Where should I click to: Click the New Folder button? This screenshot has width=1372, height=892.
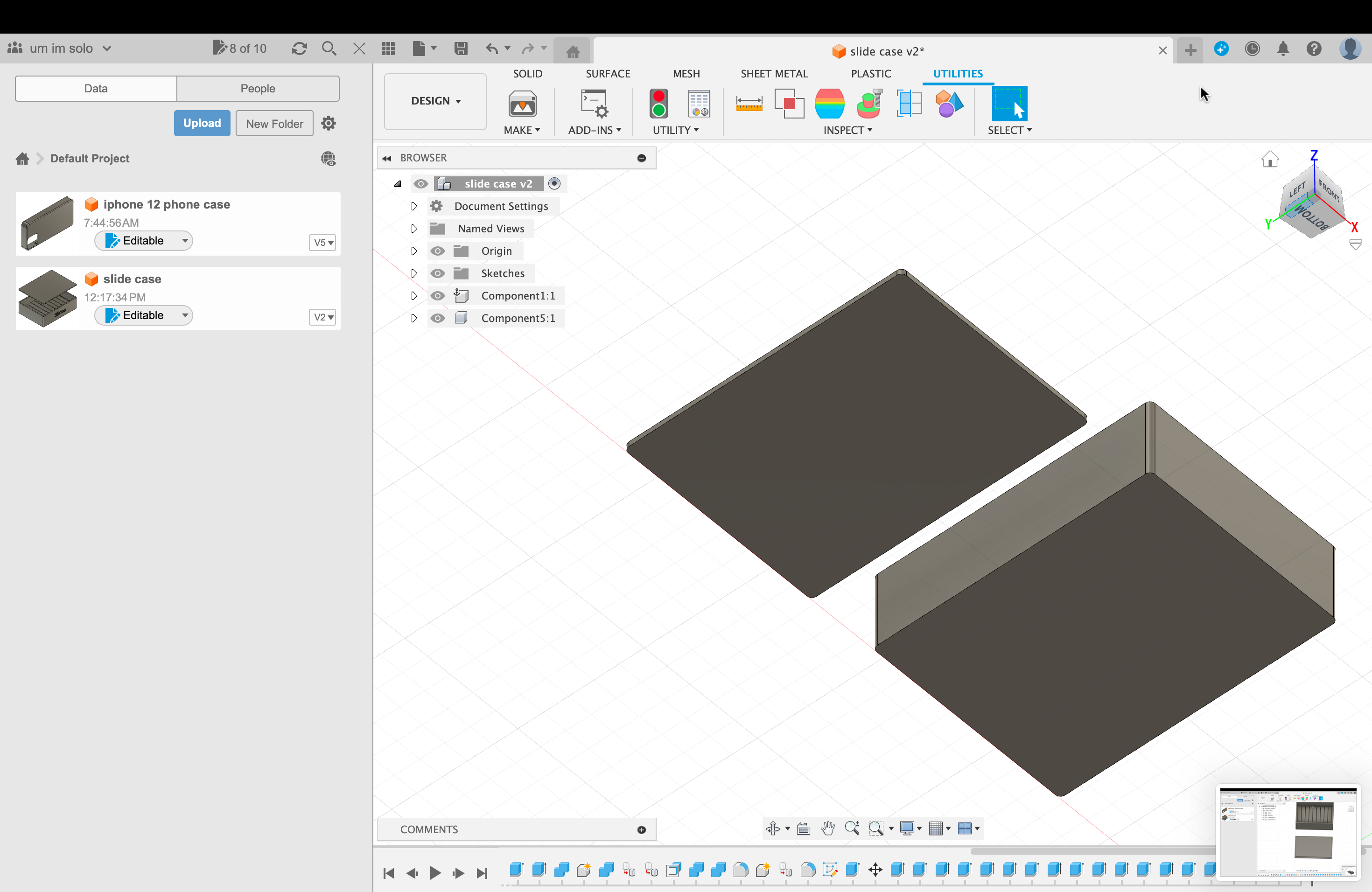[274, 123]
